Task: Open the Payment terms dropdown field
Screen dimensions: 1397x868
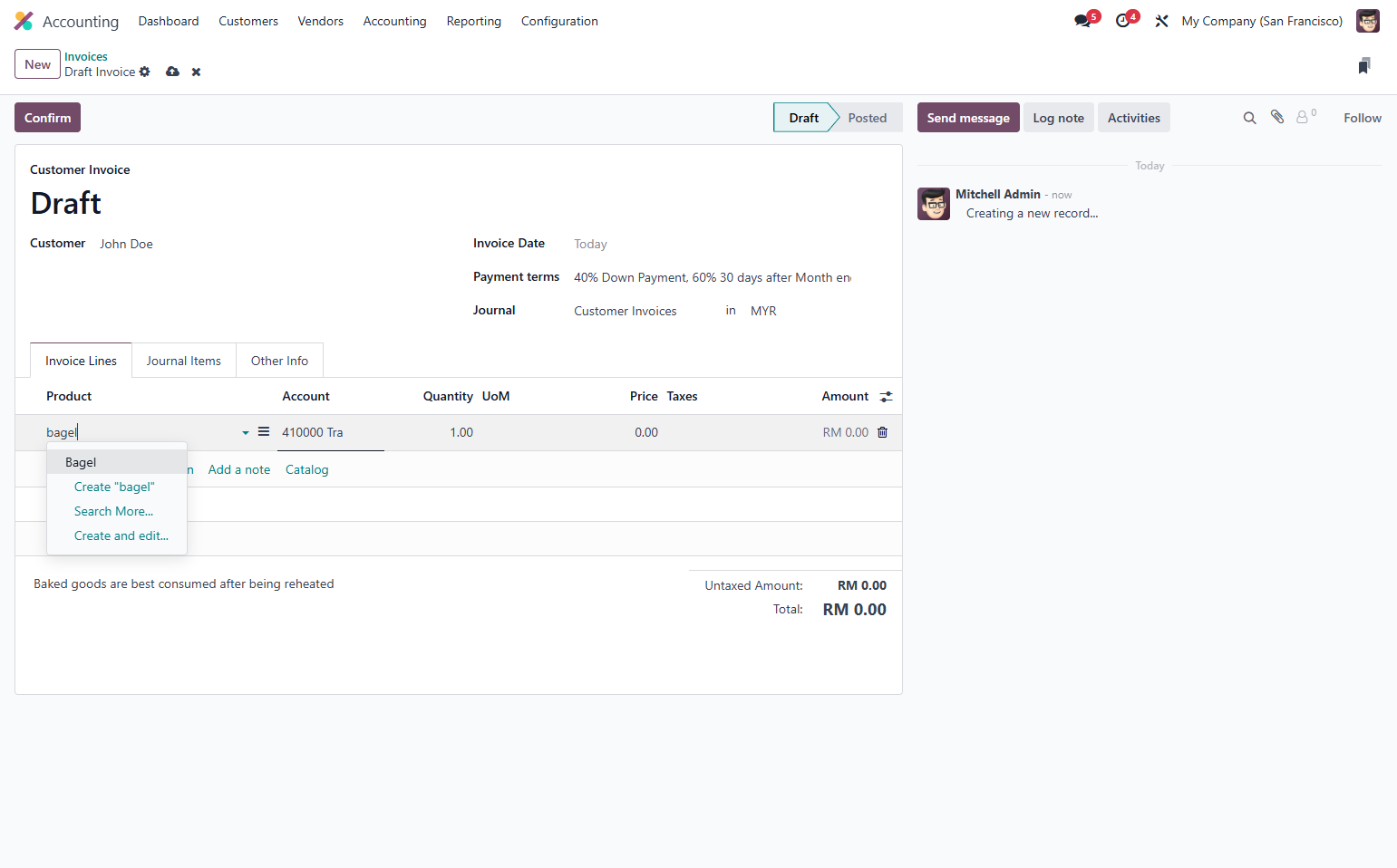Action: (713, 277)
